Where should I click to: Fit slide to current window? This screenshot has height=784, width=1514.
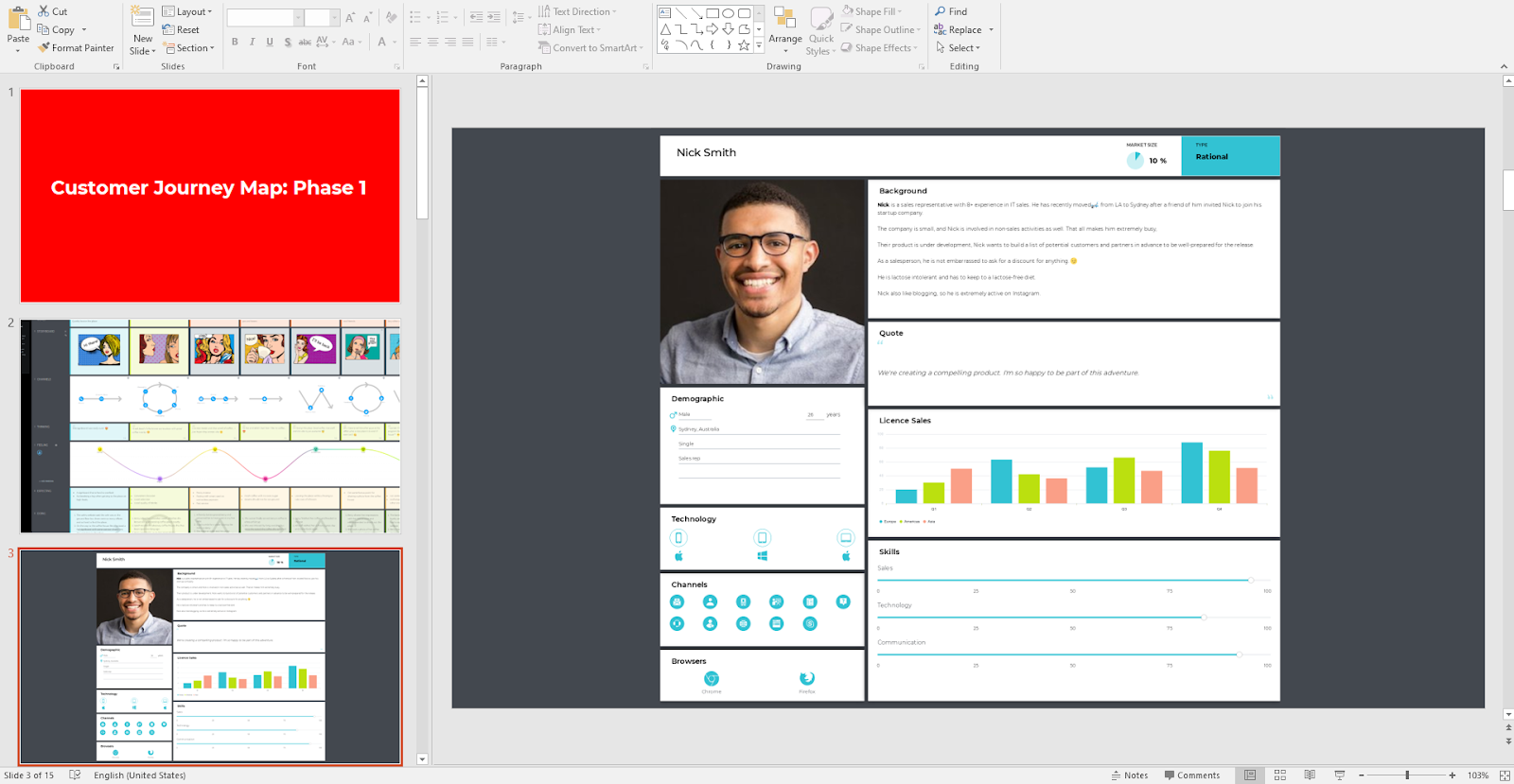coord(1505,775)
